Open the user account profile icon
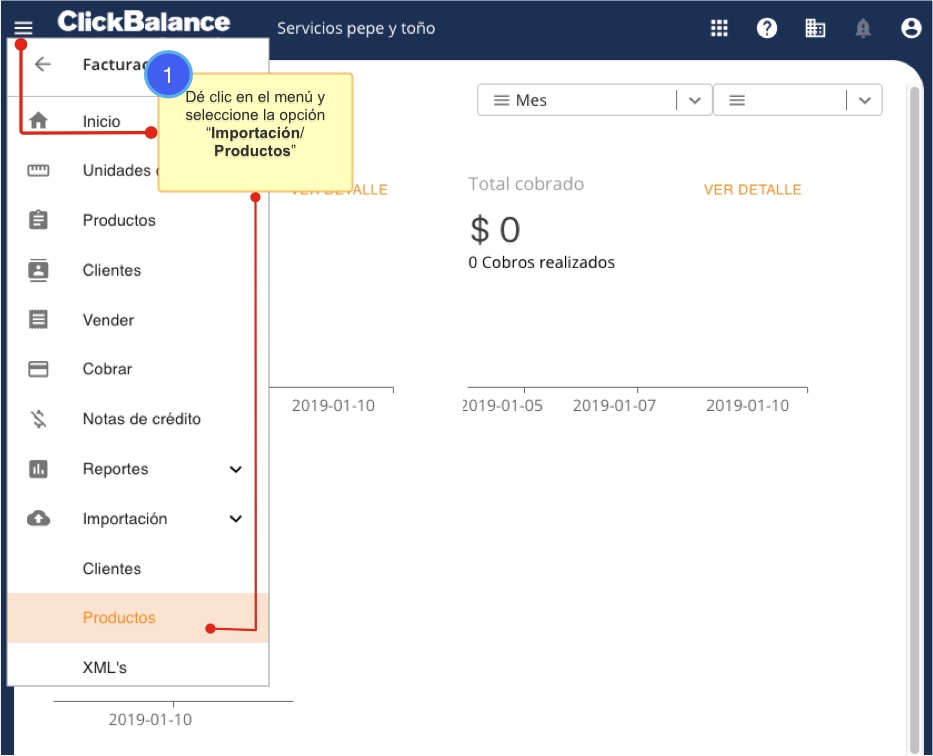 click(910, 29)
